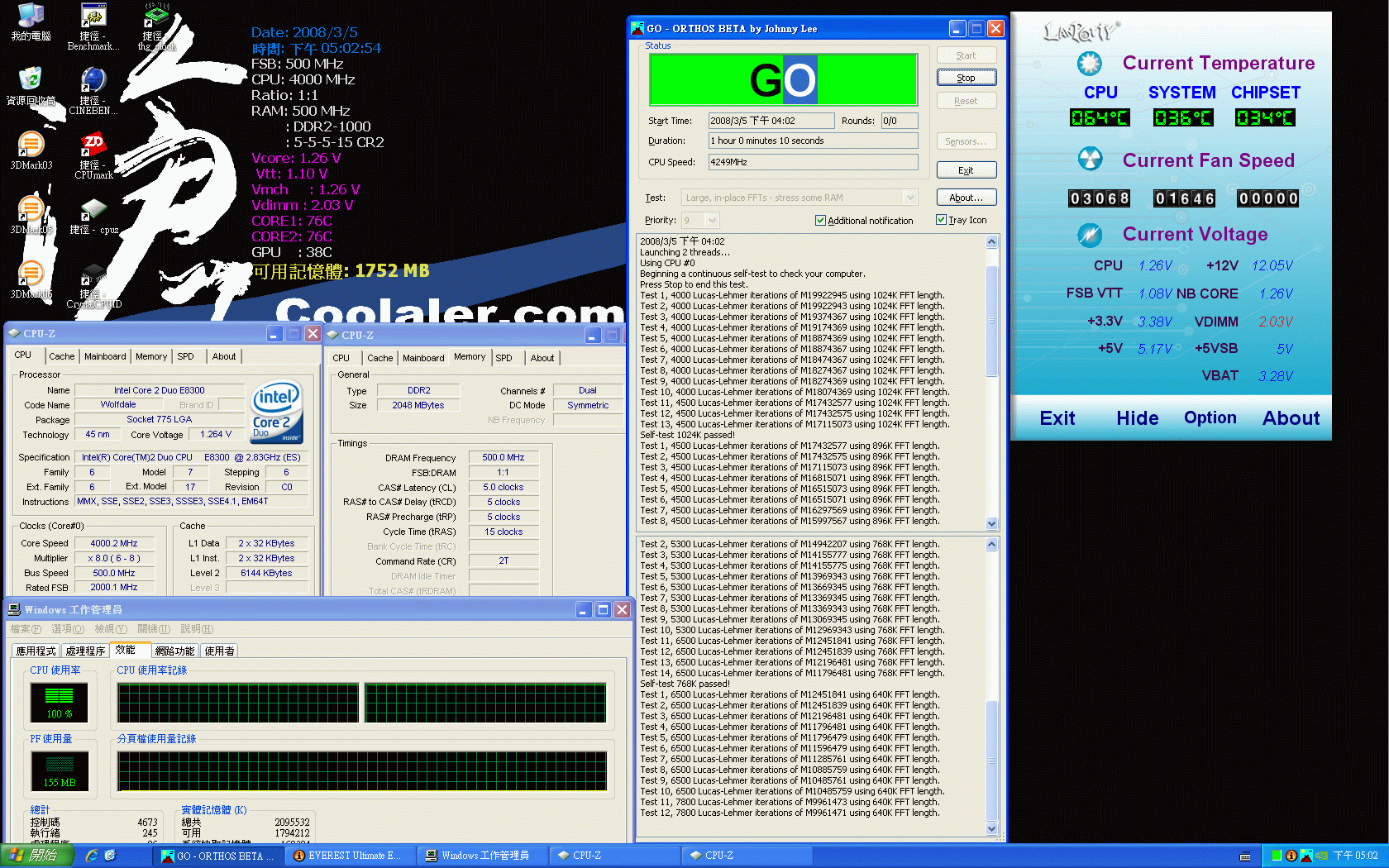Screen dimensions: 1389x868
Task: Click the Task Manager title bar icon
Action: tap(14, 609)
